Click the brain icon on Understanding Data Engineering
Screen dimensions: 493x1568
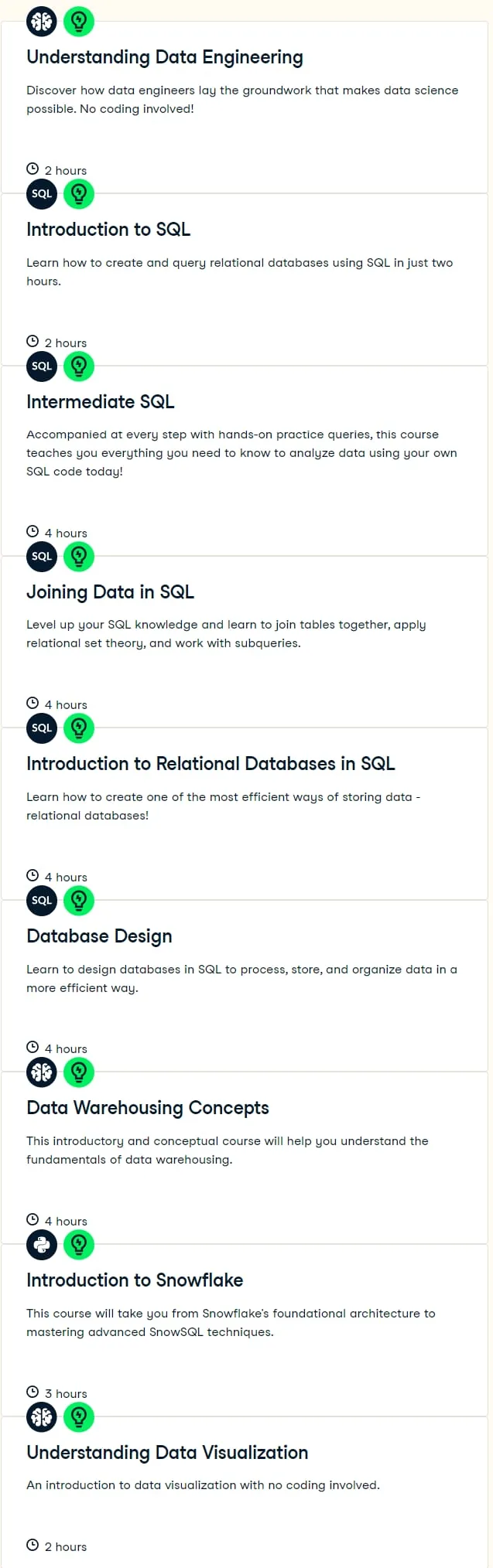pos(42,22)
